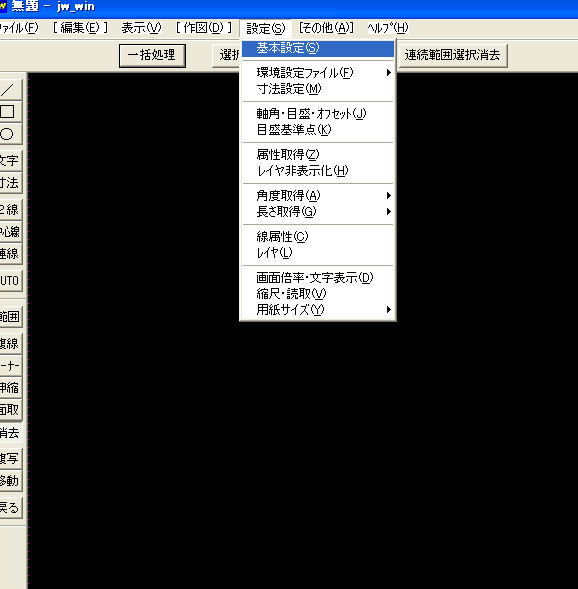Viewport: 578px width, 589px height.
Task: Click the 一括処理 button
Action: (152, 56)
